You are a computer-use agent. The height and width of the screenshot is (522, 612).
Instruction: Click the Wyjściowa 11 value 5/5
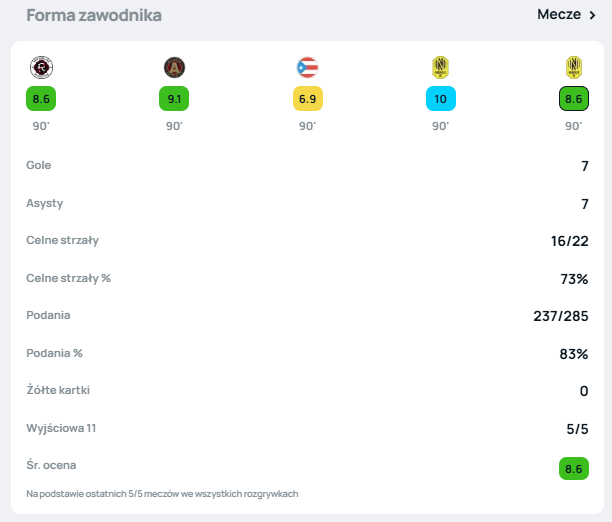pyautogui.click(x=576, y=429)
